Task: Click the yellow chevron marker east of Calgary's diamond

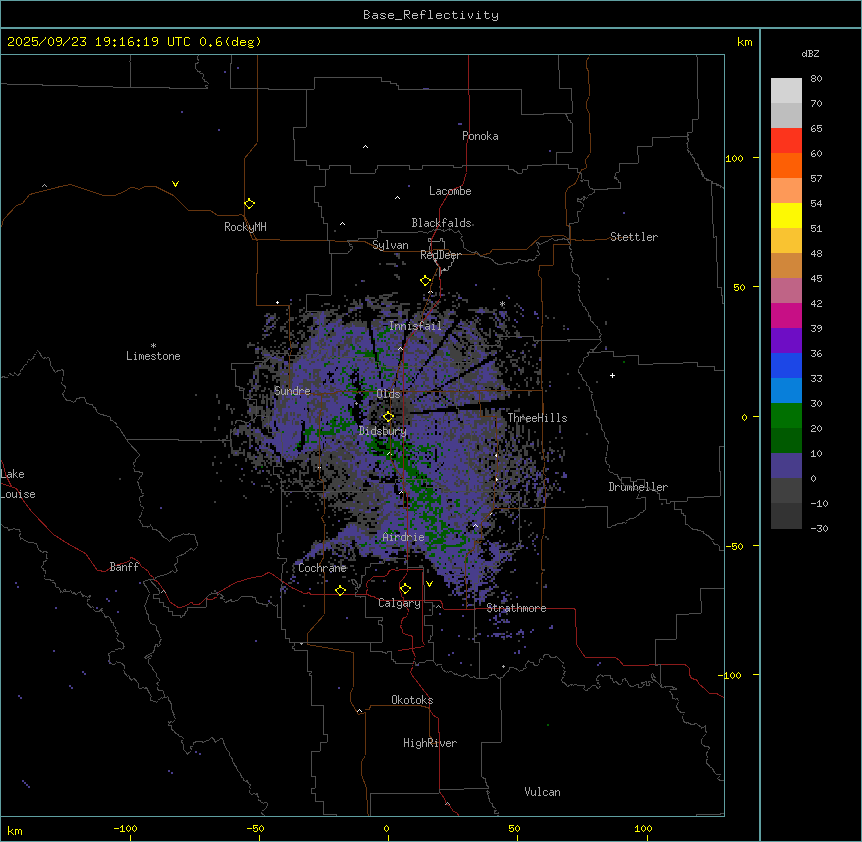Action: click(x=429, y=583)
